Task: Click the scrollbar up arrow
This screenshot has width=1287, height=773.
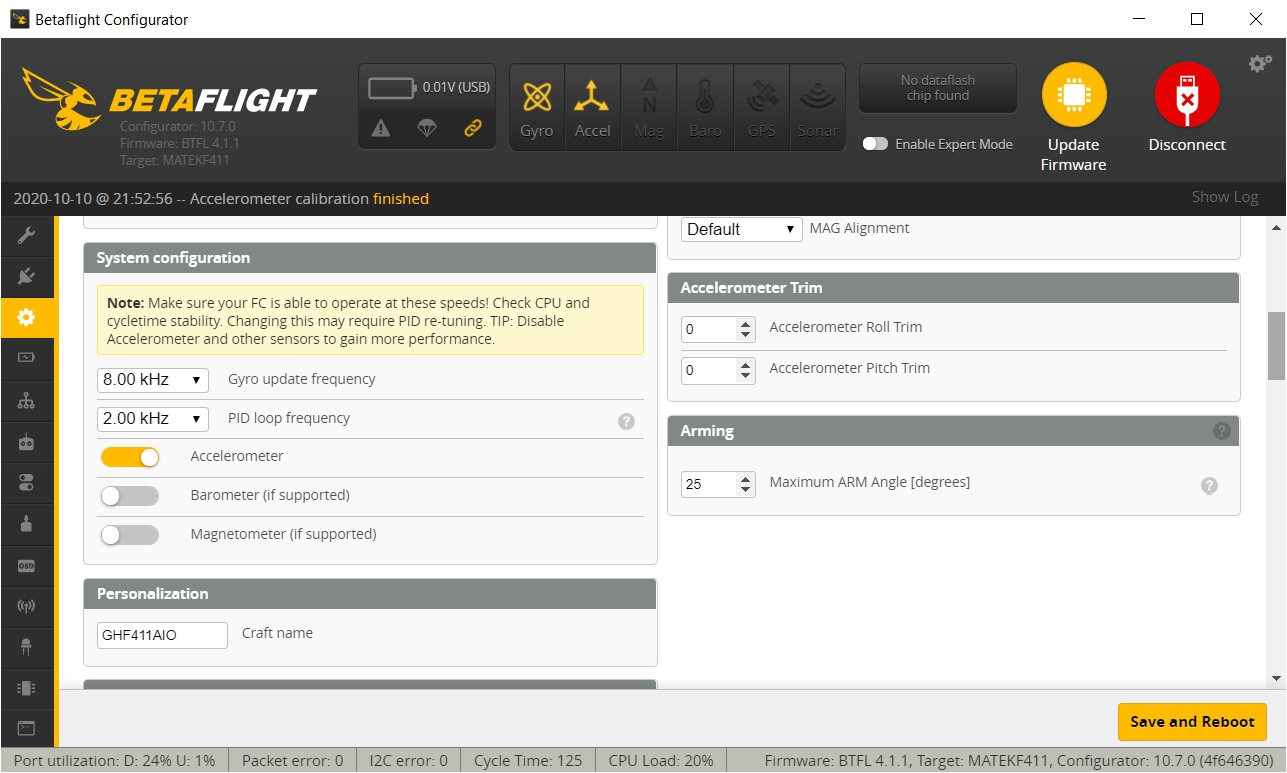Action: [x=1276, y=226]
